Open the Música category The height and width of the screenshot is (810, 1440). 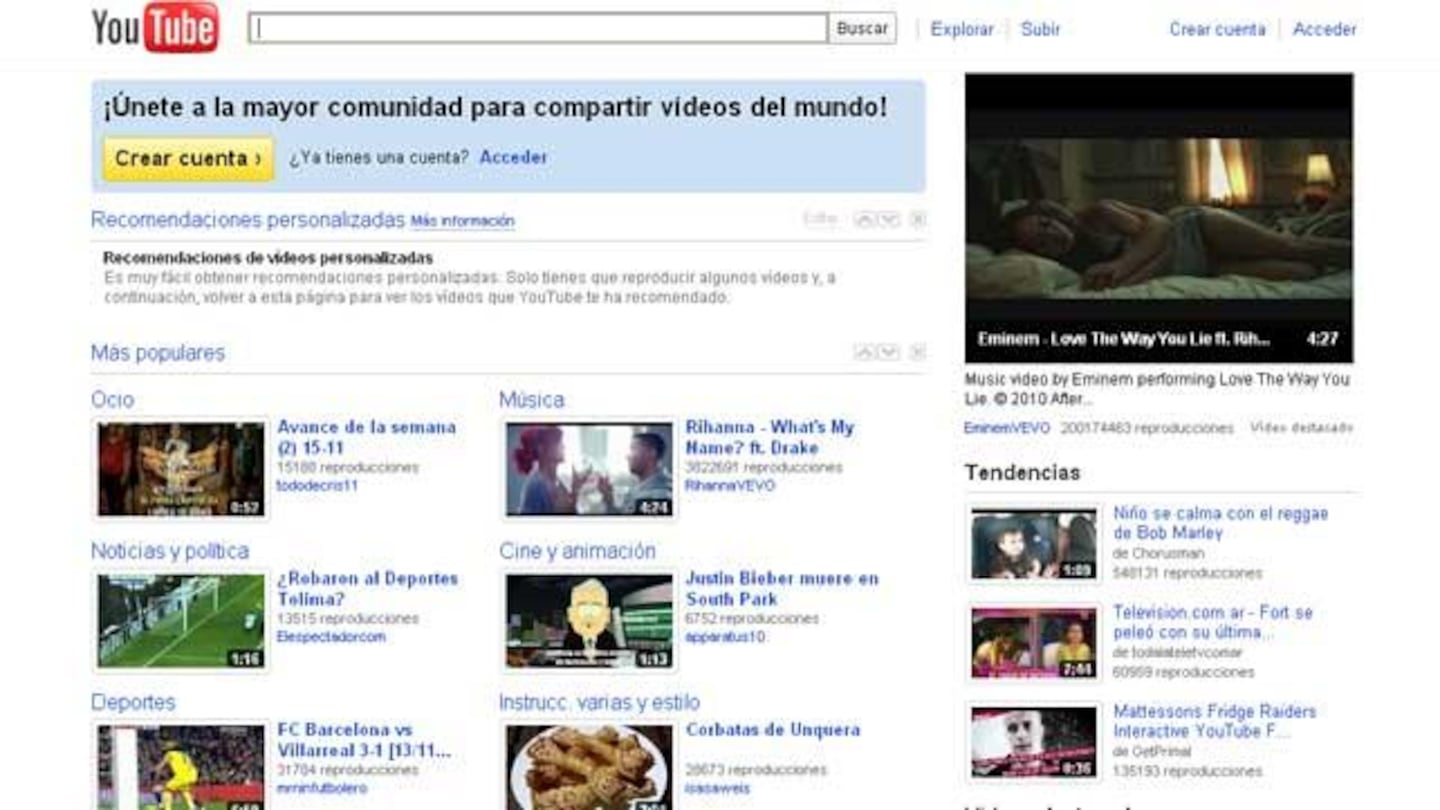click(x=531, y=400)
